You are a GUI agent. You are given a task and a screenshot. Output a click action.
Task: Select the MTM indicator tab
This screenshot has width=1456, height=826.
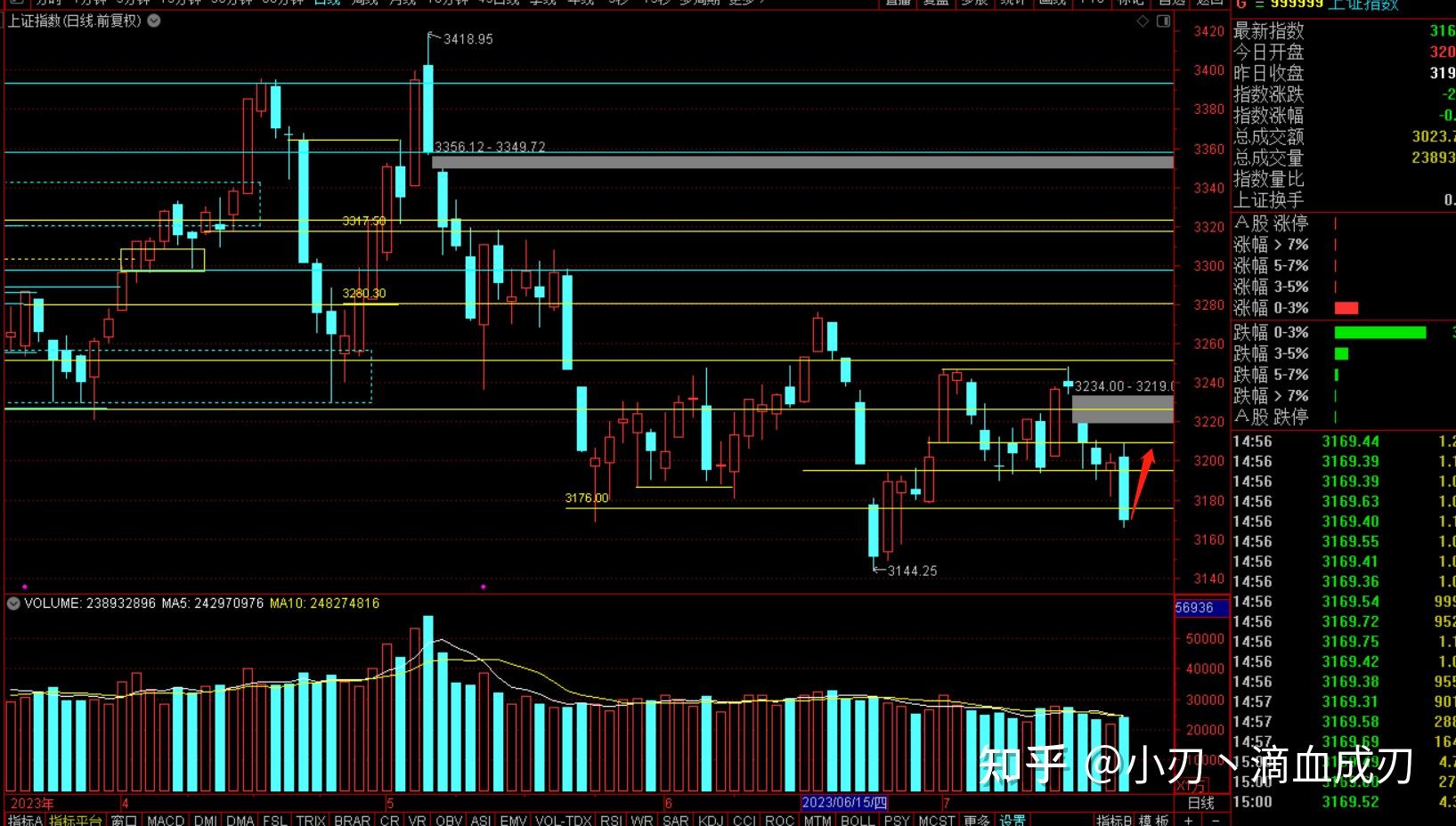(x=817, y=820)
